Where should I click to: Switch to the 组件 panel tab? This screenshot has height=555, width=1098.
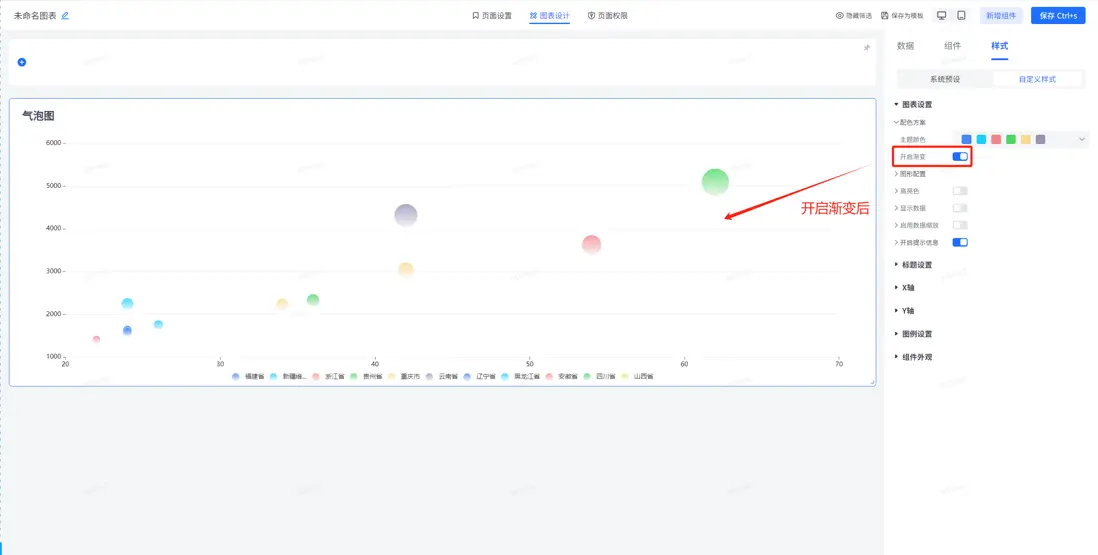(x=952, y=46)
